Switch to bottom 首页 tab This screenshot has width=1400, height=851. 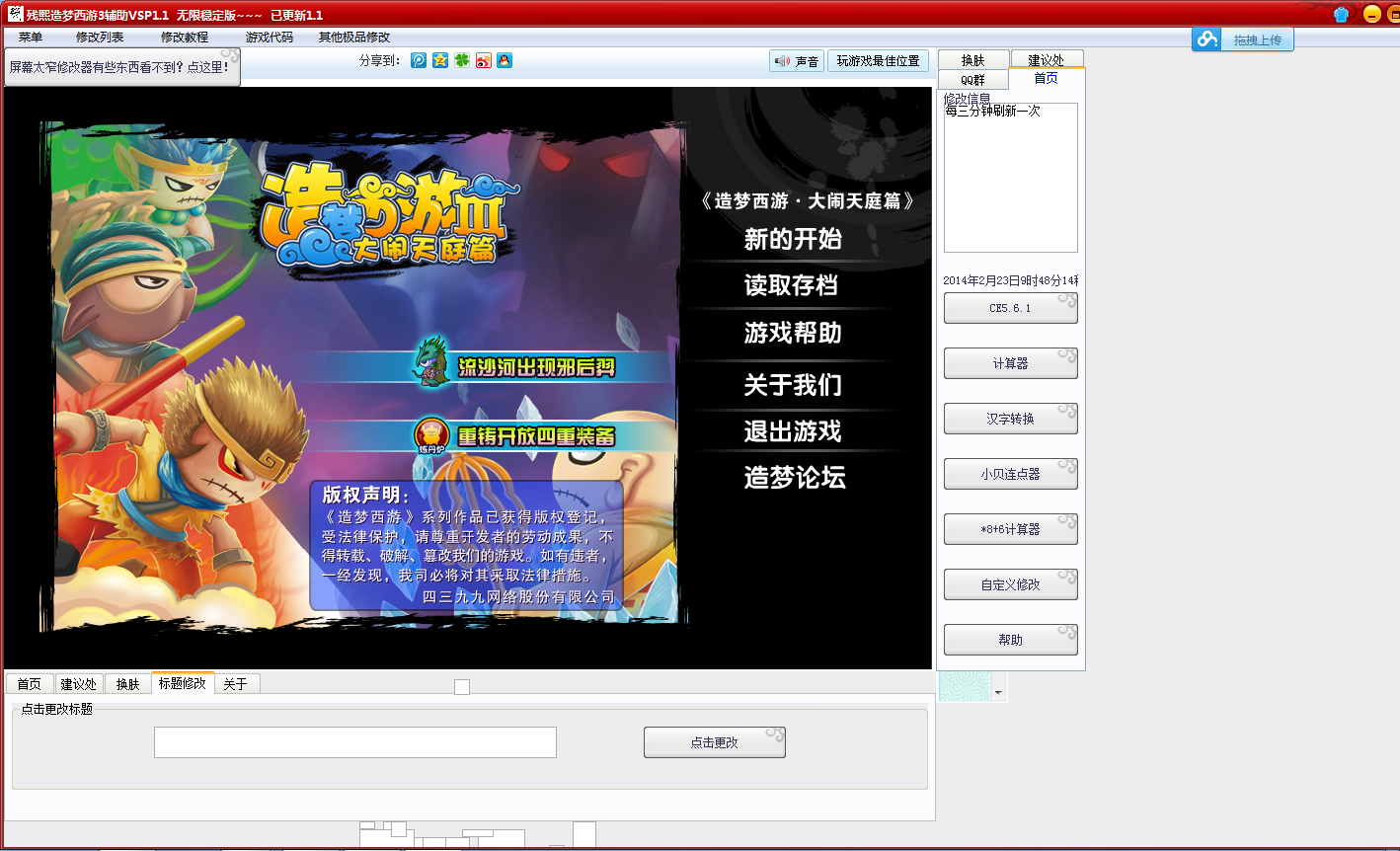click(30, 683)
